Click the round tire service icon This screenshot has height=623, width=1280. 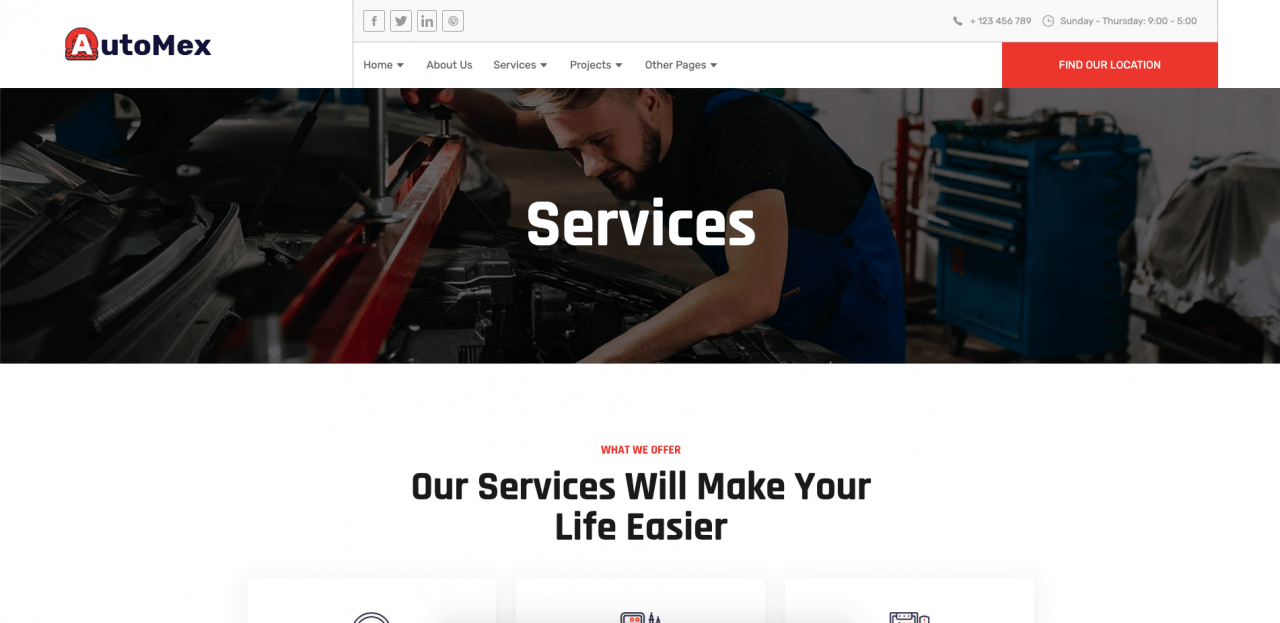coord(371,617)
